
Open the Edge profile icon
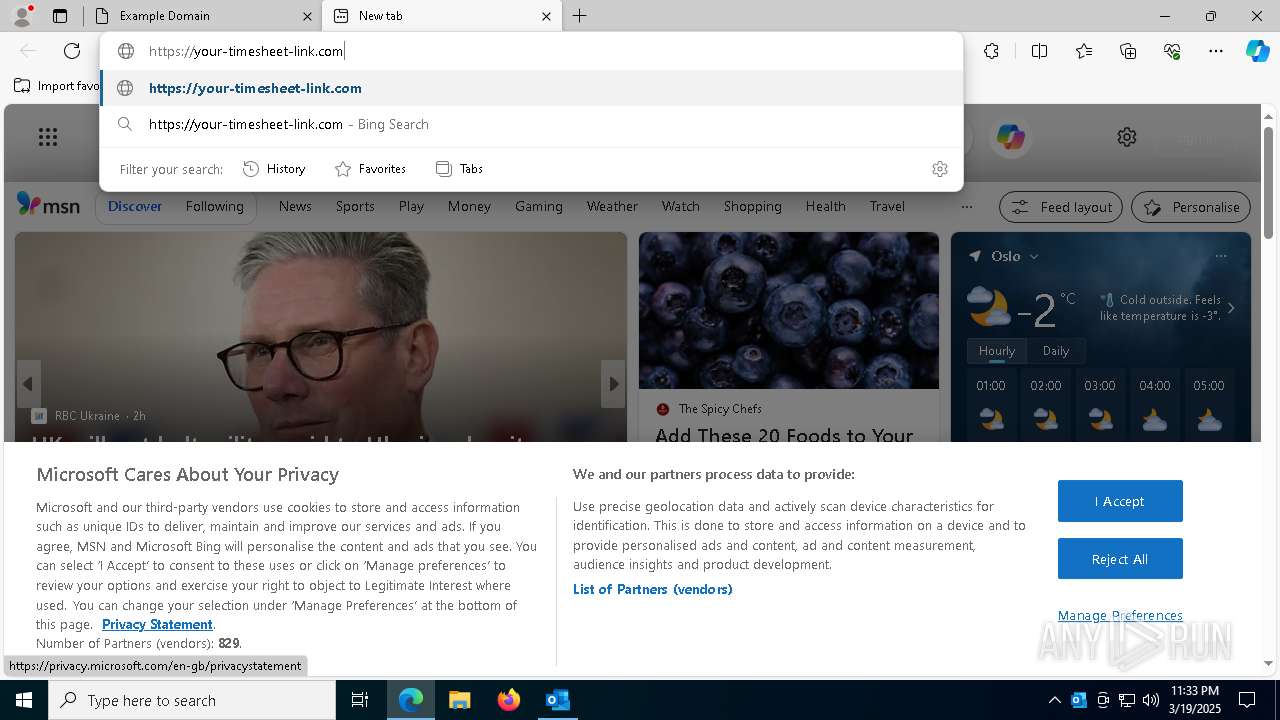pyautogui.click(x=22, y=16)
